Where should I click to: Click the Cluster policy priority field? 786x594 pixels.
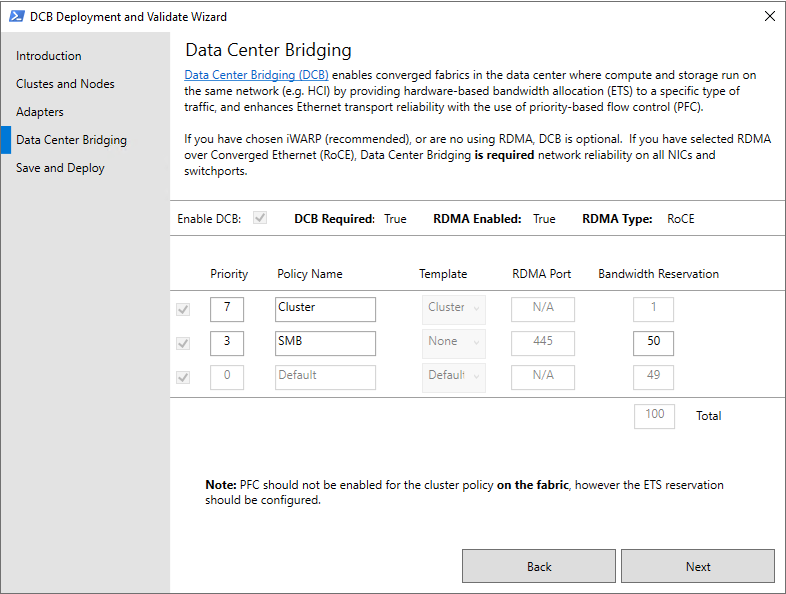(227, 309)
